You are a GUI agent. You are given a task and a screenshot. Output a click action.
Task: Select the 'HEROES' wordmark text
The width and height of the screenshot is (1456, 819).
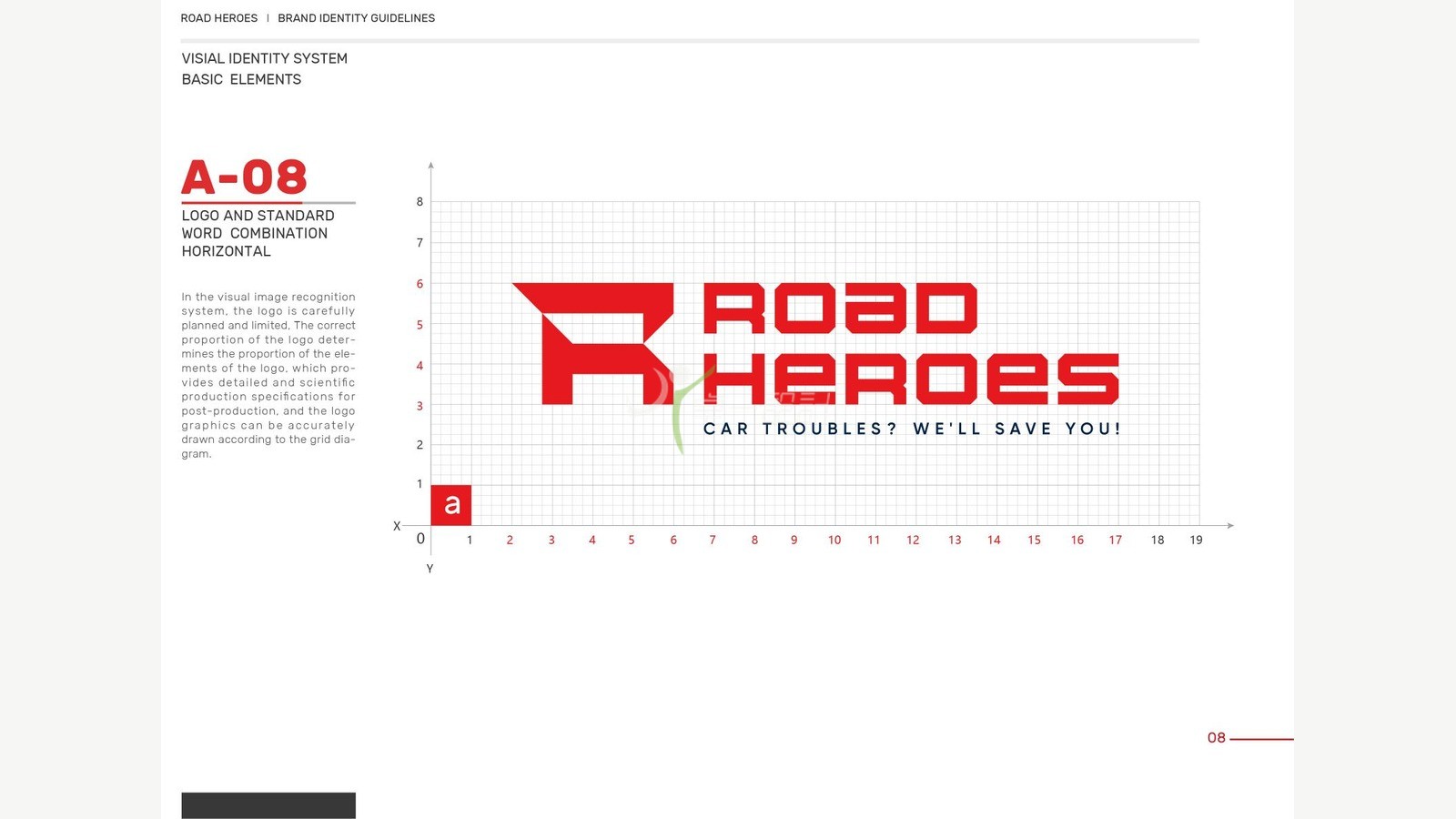click(911, 379)
